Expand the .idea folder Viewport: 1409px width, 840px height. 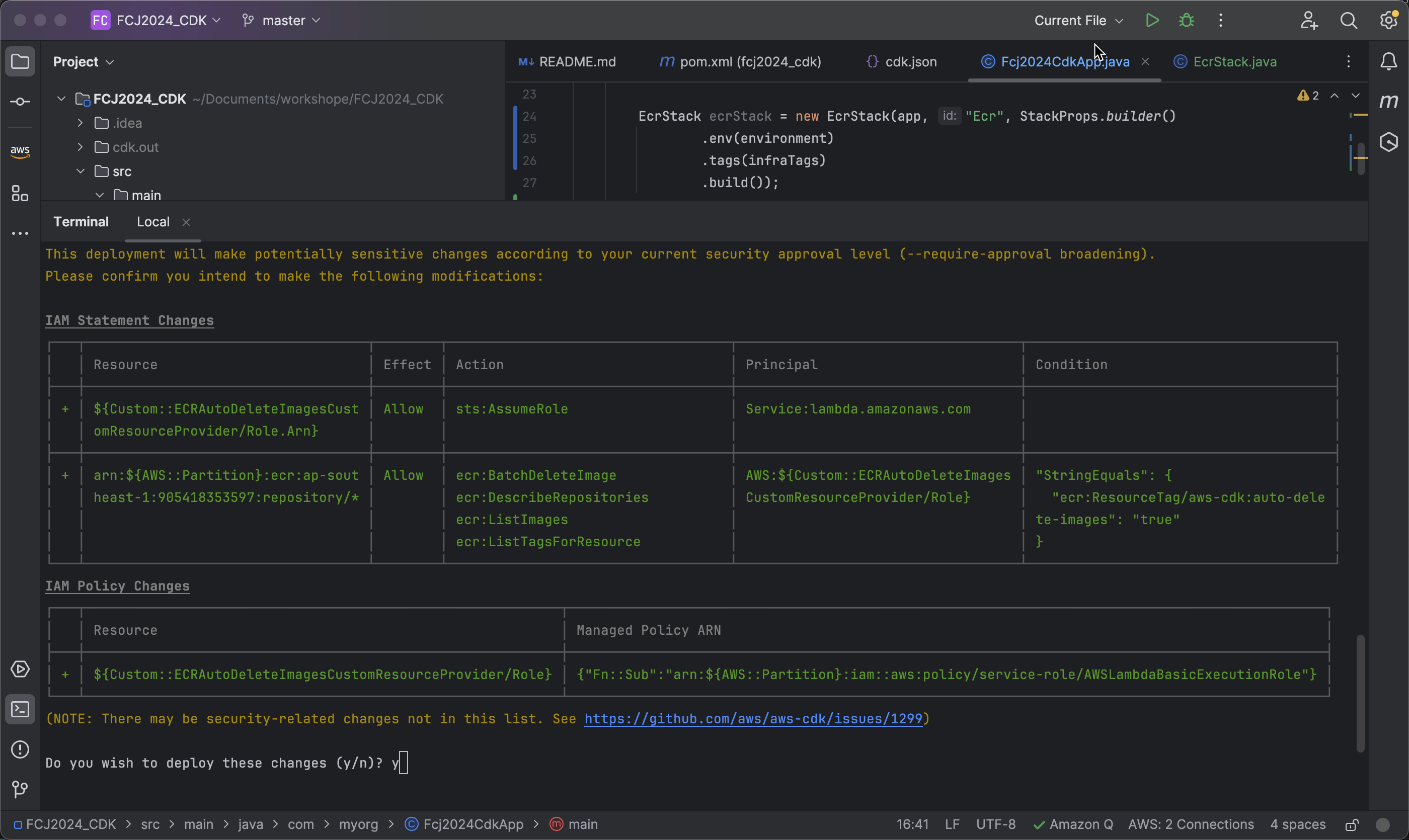pos(81,123)
